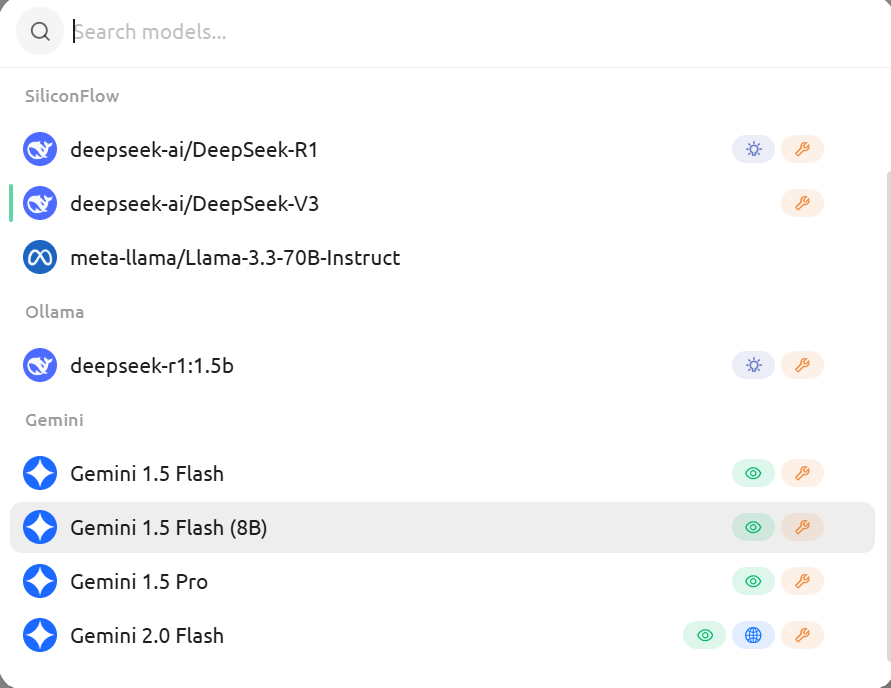891x688 pixels.
Task: Click the Meta logo beside Llama-3.3-70B-Instruct
Action: 40,257
